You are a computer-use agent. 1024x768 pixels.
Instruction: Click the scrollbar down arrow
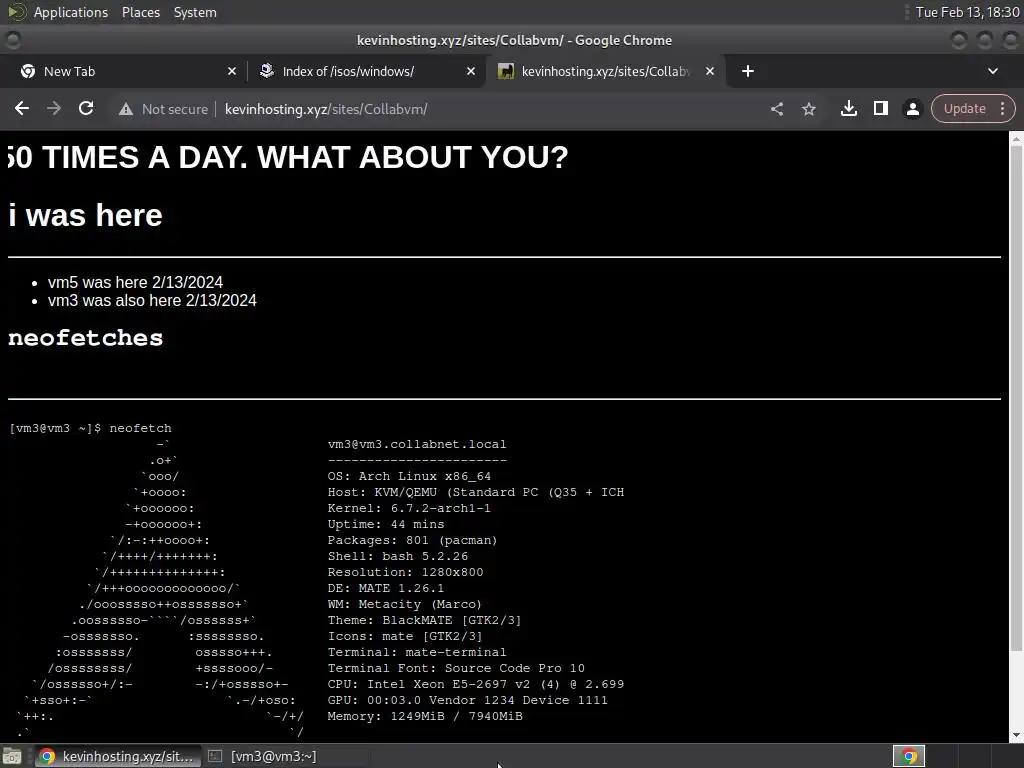(x=1016, y=735)
